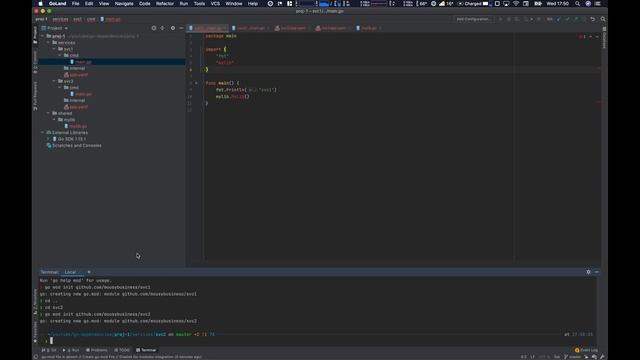Click the fmt.Println line in editor
The image size is (640, 360).
pos(246,90)
